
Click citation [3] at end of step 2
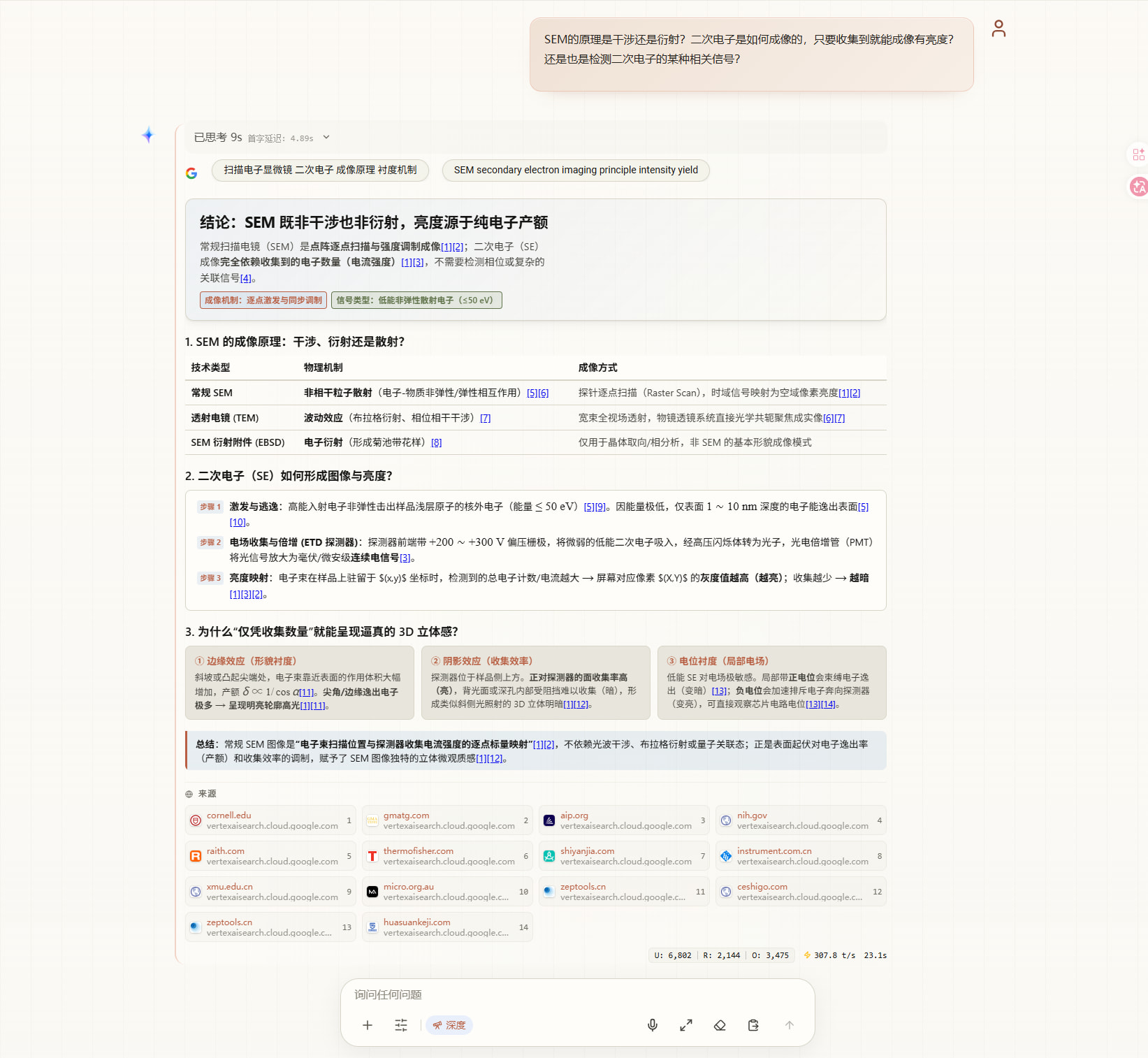tap(405, 558)
